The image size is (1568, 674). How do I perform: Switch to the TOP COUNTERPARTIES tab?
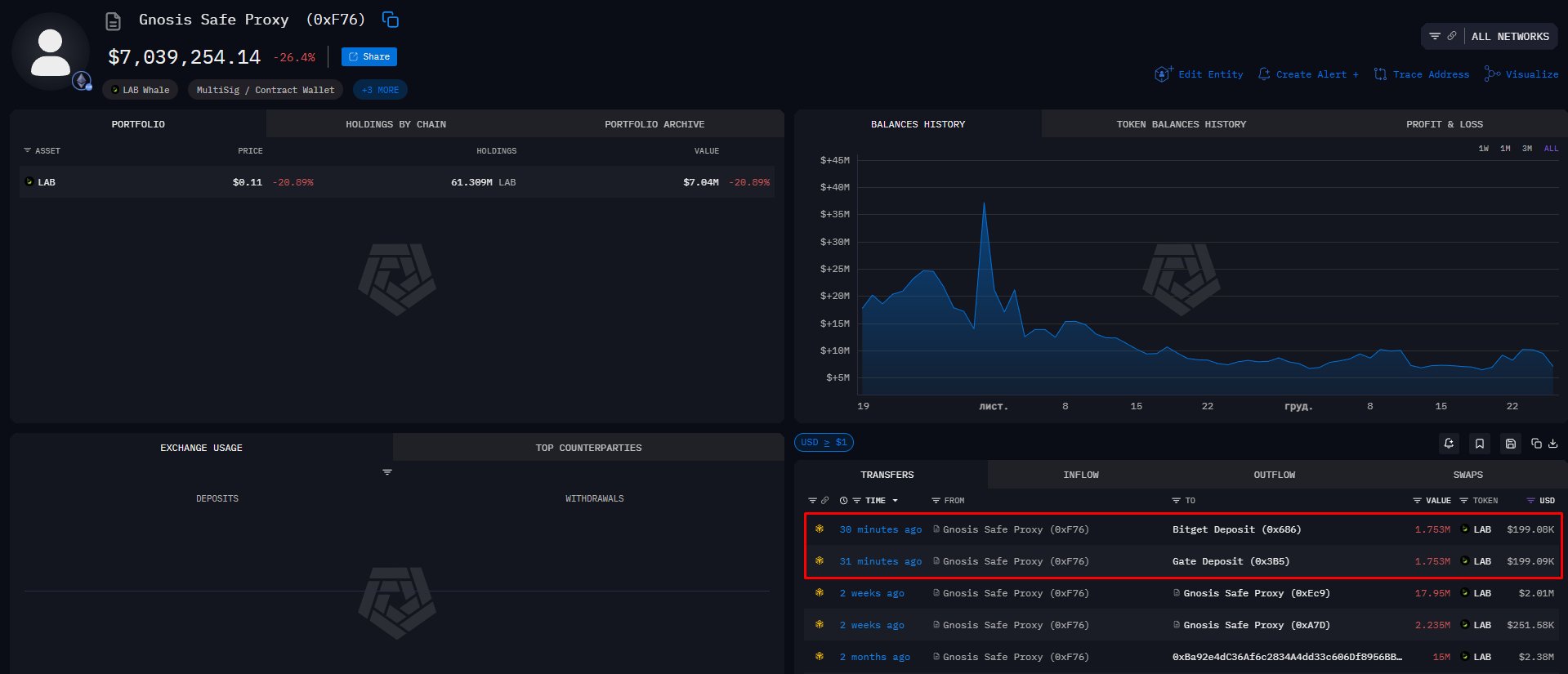pos(588,448)
